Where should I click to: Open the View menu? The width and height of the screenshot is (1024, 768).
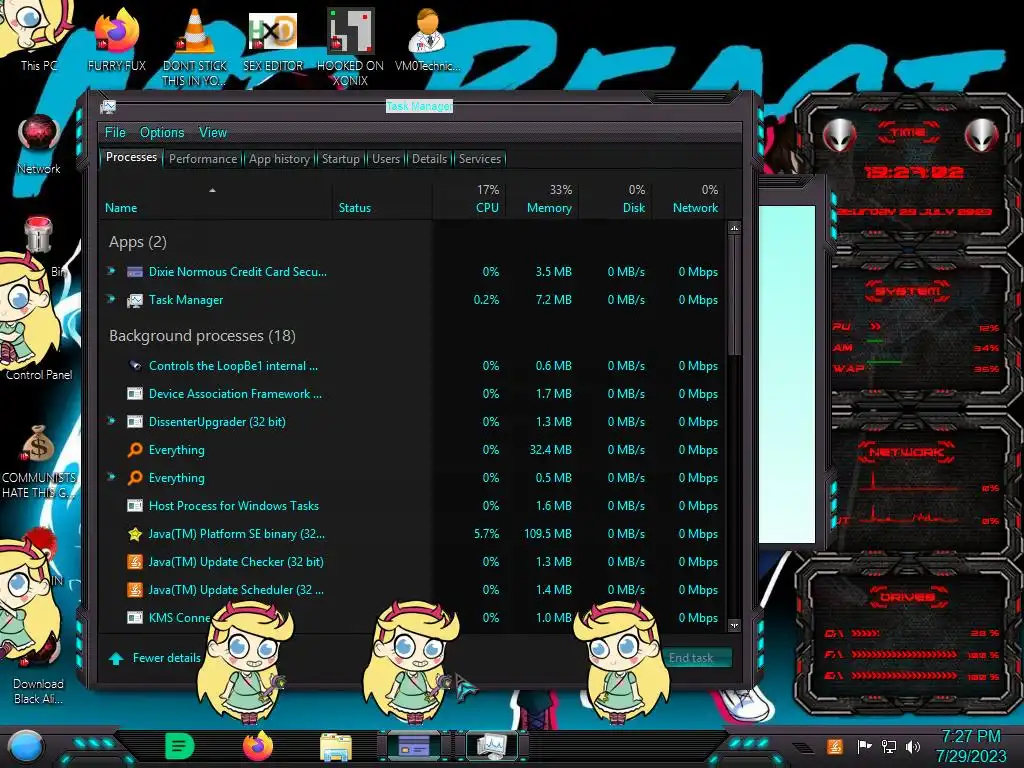click(x=213, y=133)
